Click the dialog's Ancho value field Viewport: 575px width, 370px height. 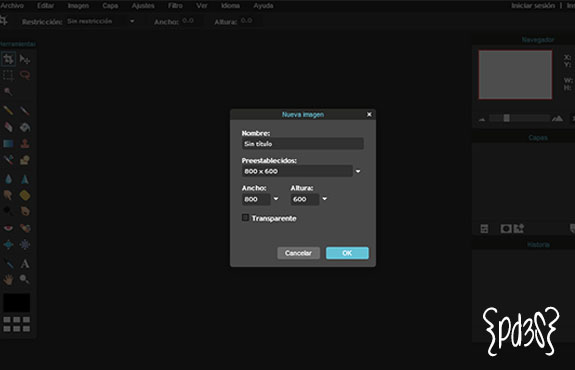coord(256,199)
